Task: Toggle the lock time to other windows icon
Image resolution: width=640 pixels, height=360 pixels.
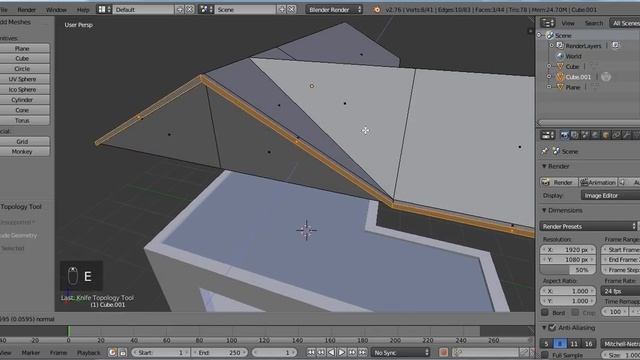Action: click(x=122, y=352)
